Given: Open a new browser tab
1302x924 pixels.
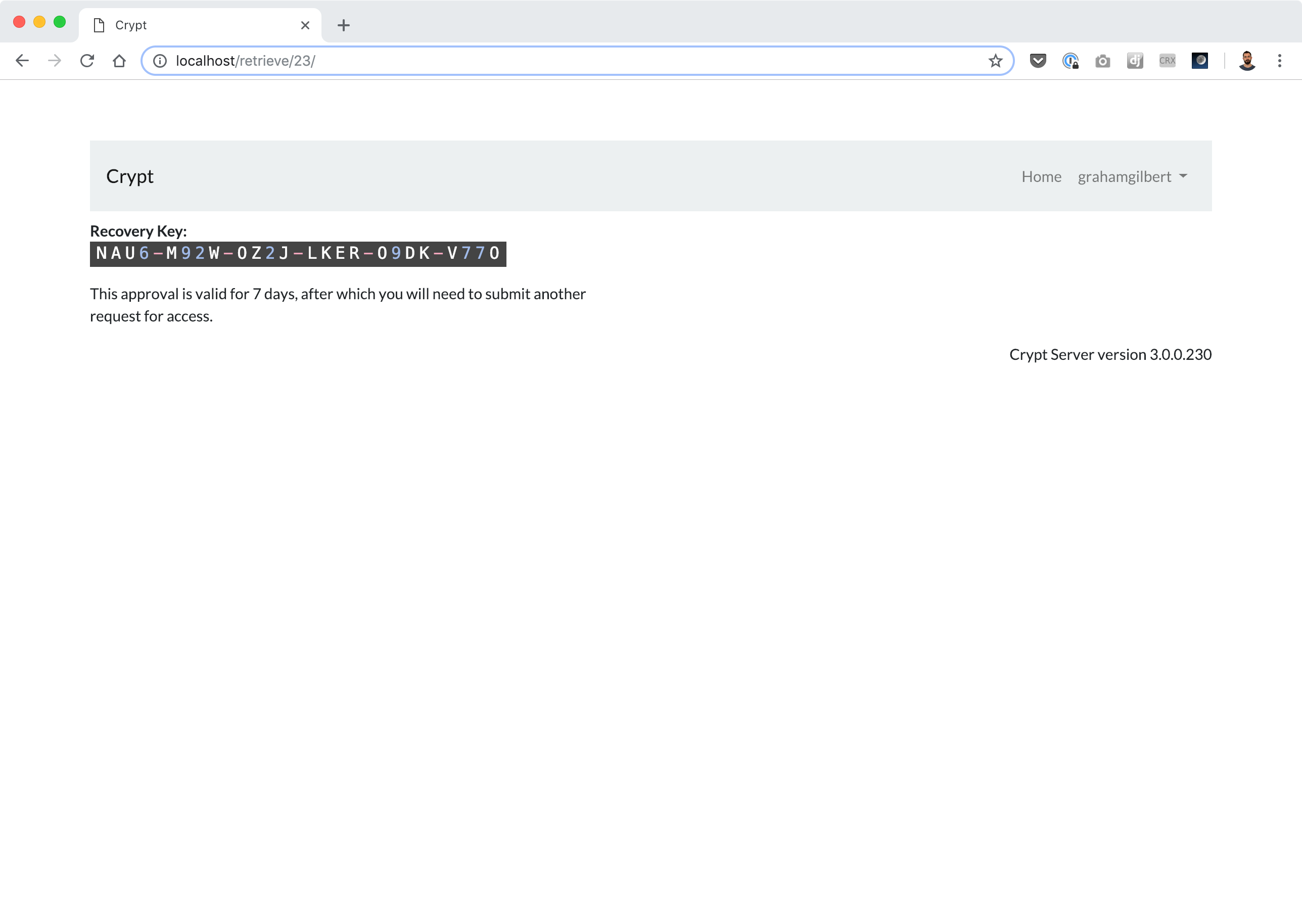Looking at the screenshot, I should [x=344, y=25].
